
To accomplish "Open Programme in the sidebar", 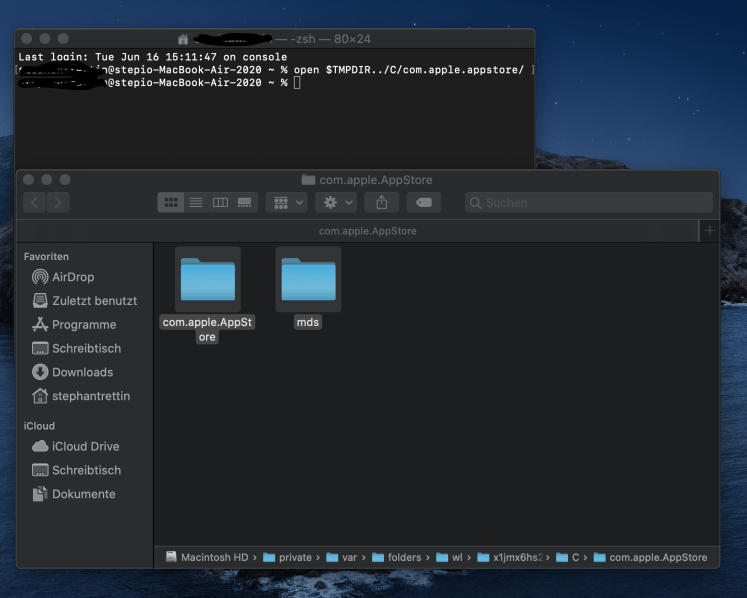I will point(84,325).
